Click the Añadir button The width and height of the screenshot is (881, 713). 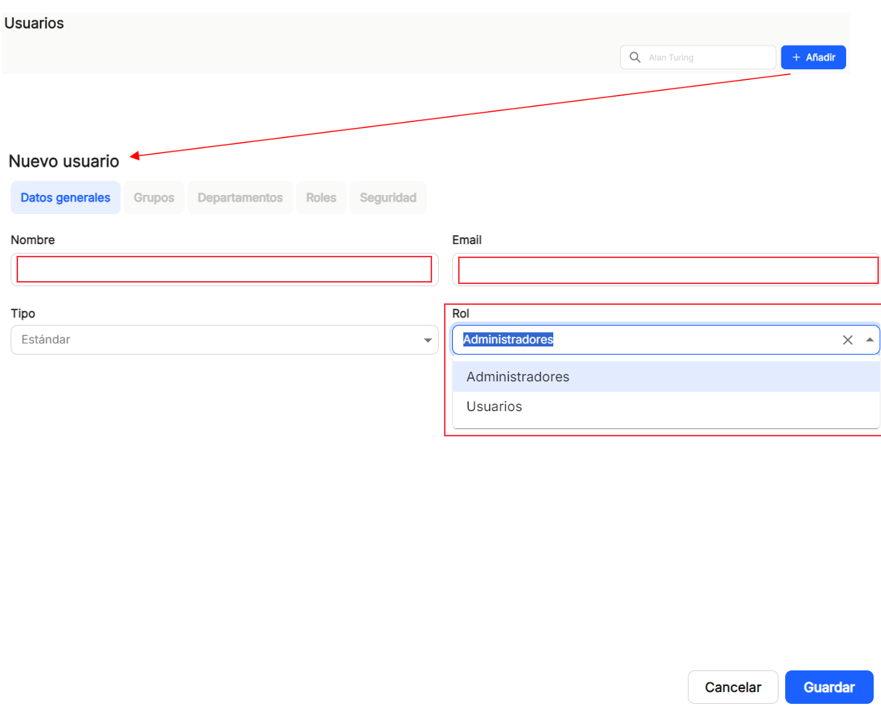[813, 57]
